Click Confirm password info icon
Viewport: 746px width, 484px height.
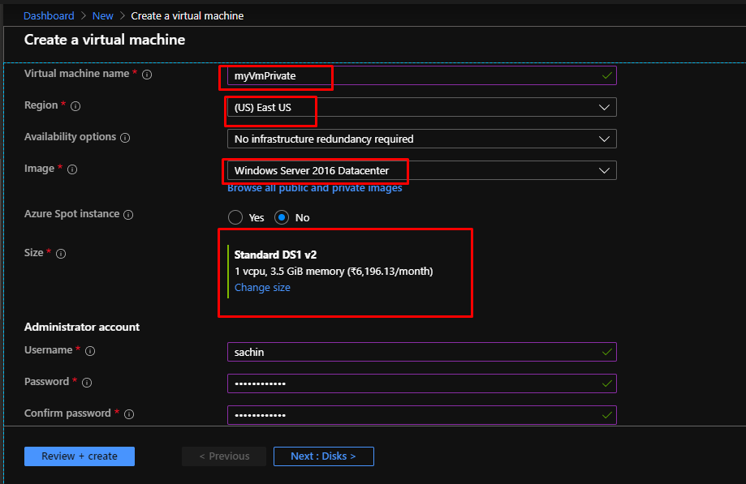coord(129,414)
